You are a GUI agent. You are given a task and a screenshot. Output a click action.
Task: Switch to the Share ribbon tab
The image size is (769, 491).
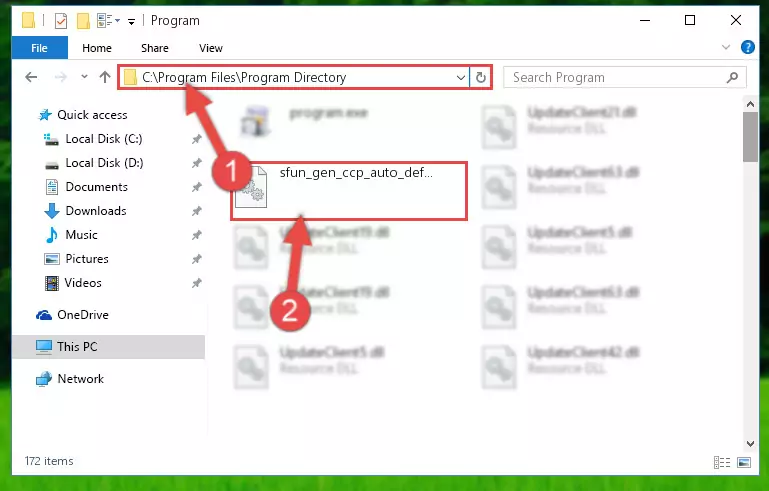click(154, 48)
